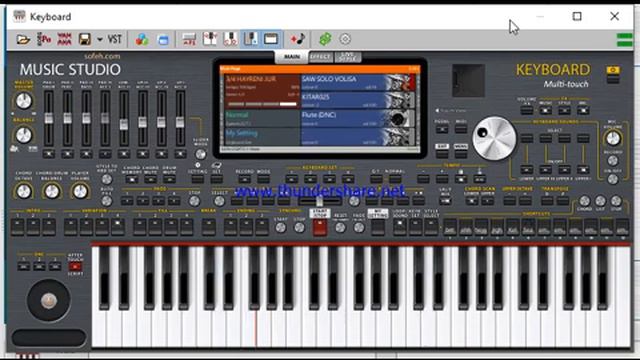
Task: Toggle the Lower On/Off sound button
Action: coord(527,169)
